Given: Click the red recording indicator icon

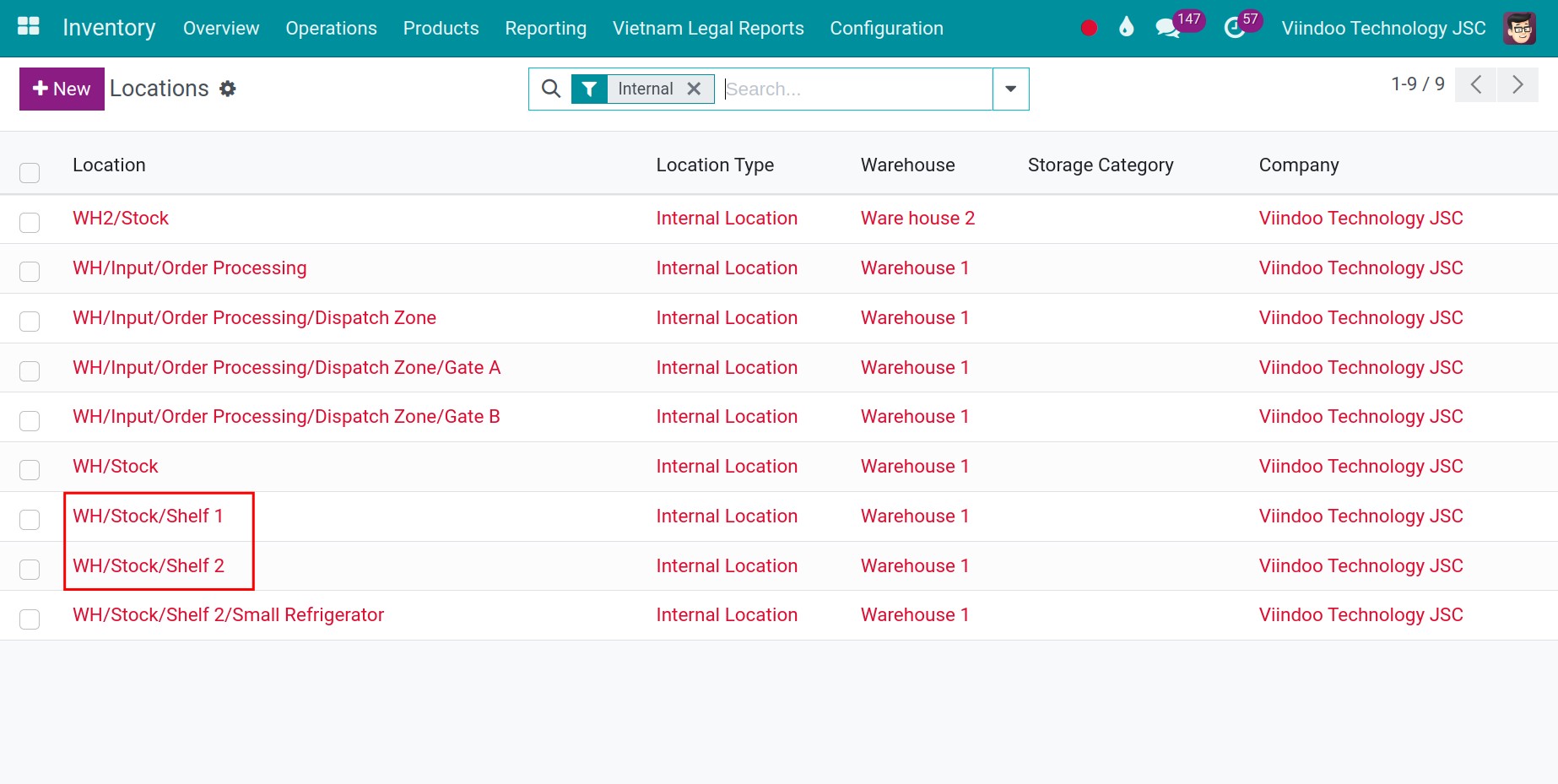Looking at the screenshot, I should [1089, 28].
